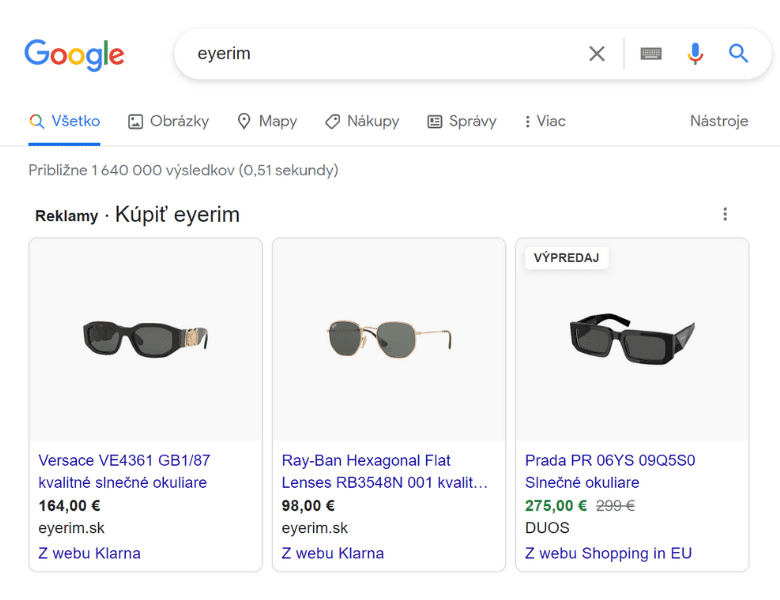Open the on-screen keyboard icon

[651, 53]
